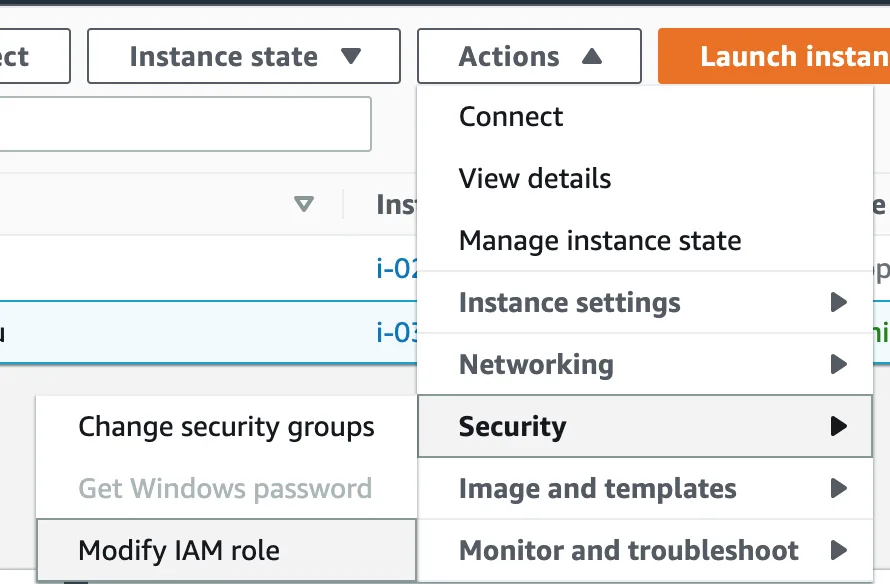Click the Launch instances button
The height and width of the screenshot is (584, 890).
pyautogui.click(x=774, y=56)
